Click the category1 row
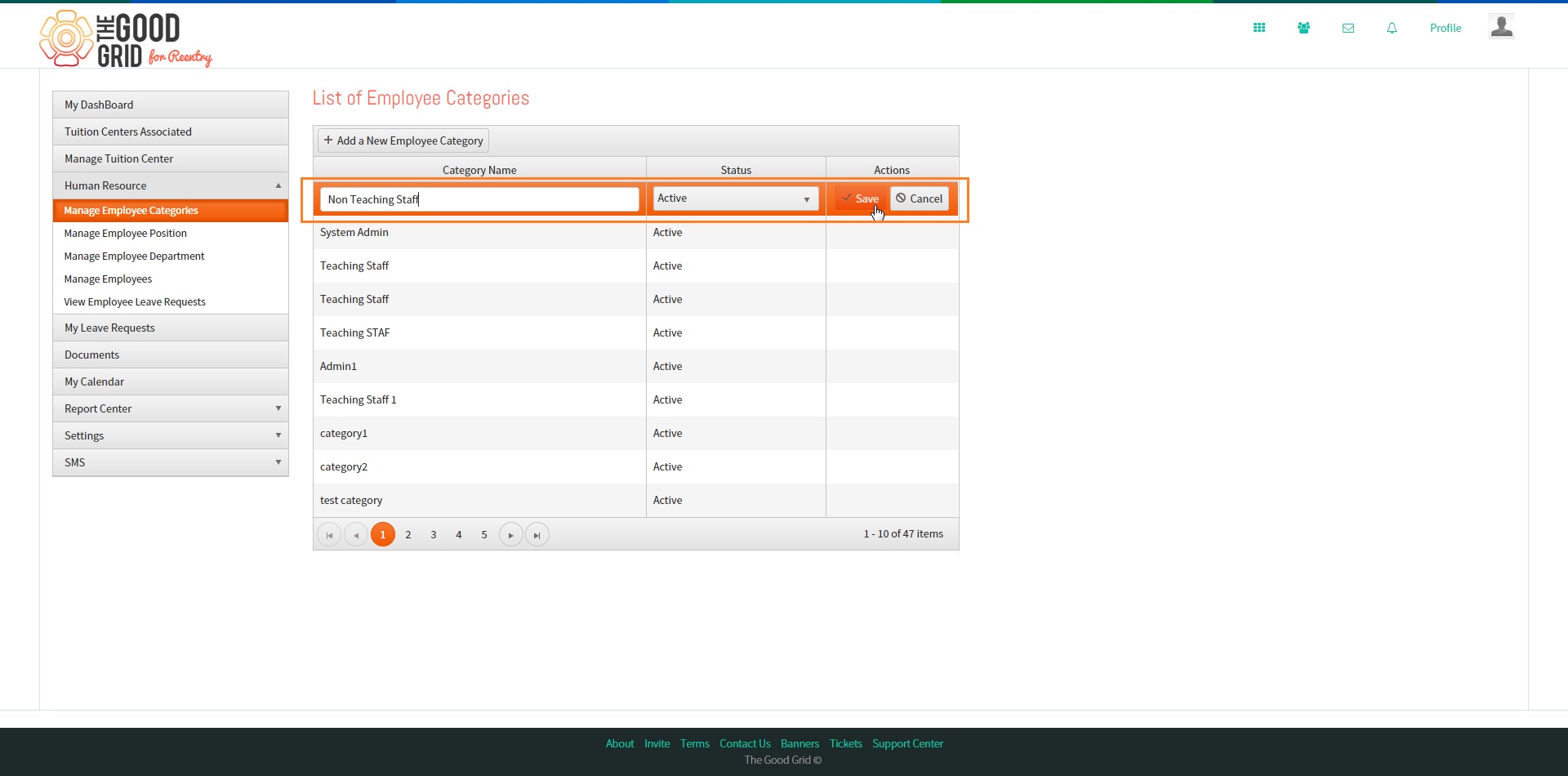The width and height of the screenshot is (1568, 776). (x=635, y=434)
